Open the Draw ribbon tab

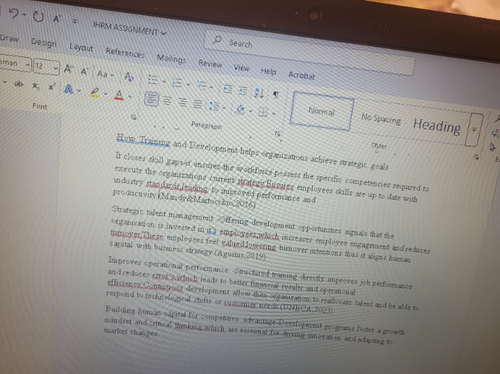click(9, 38)
